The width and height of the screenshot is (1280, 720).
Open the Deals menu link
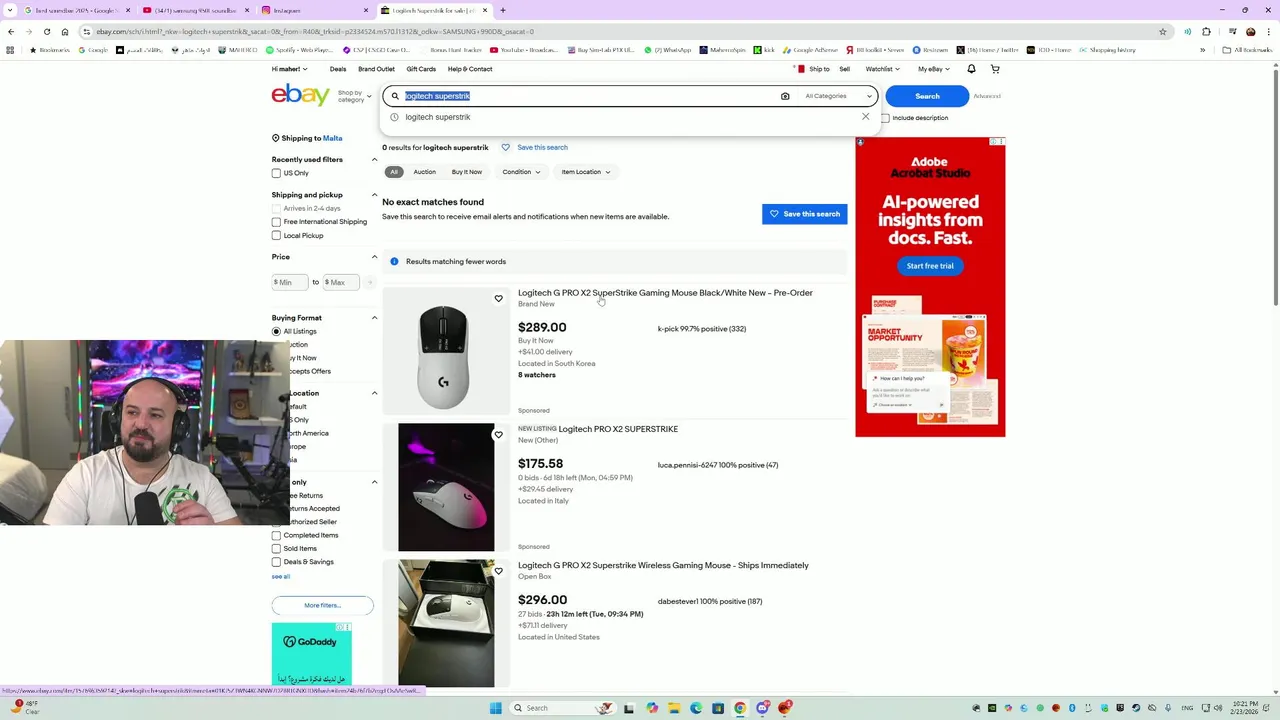[x=338, y=69]
